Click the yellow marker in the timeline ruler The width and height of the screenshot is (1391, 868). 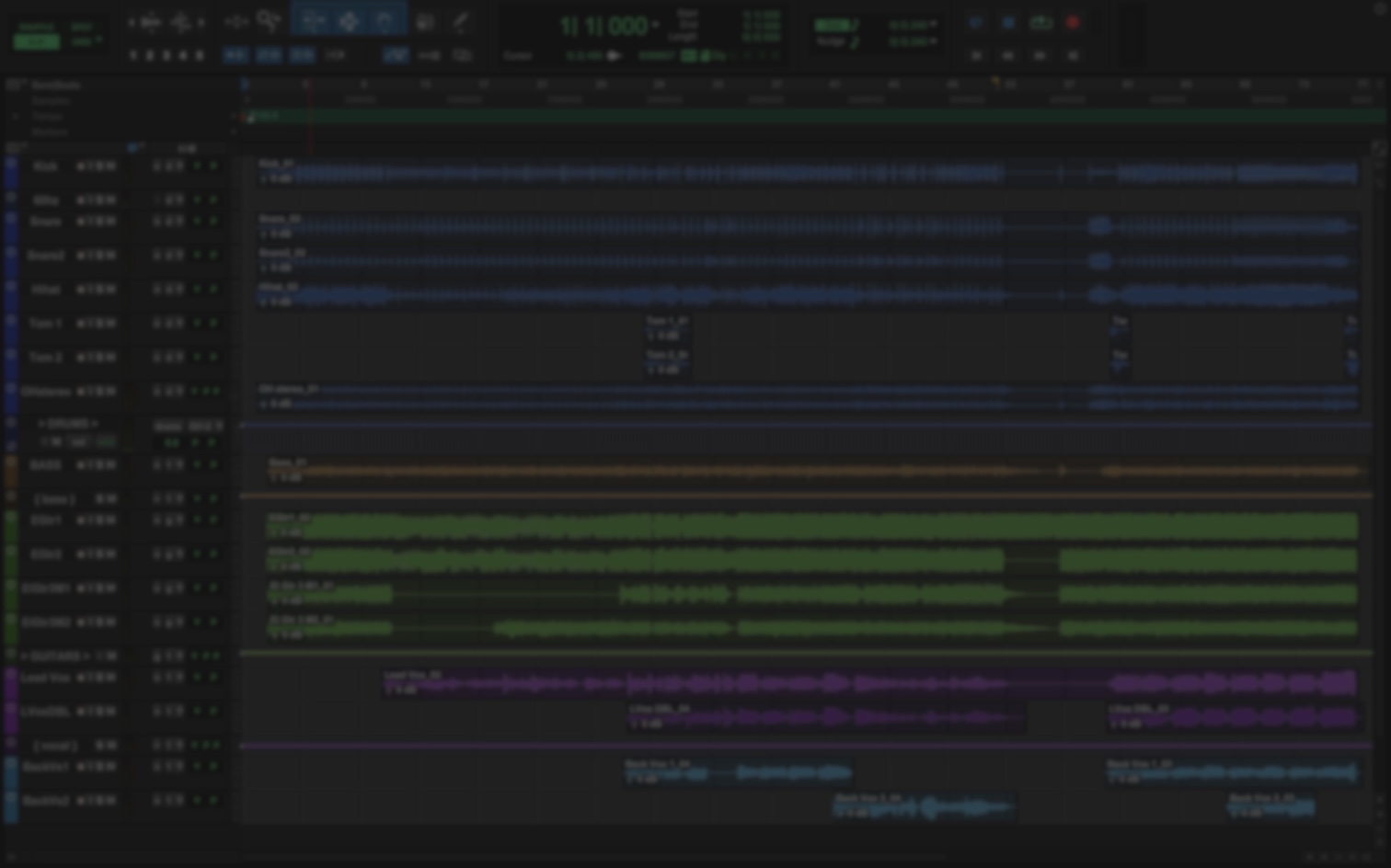tap(994, 84)
